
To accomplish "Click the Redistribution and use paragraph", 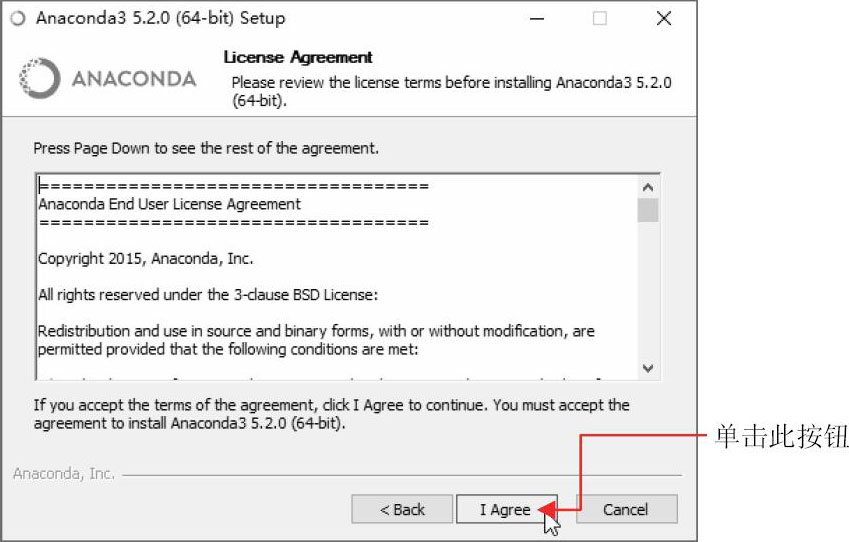I will [316, 340].
